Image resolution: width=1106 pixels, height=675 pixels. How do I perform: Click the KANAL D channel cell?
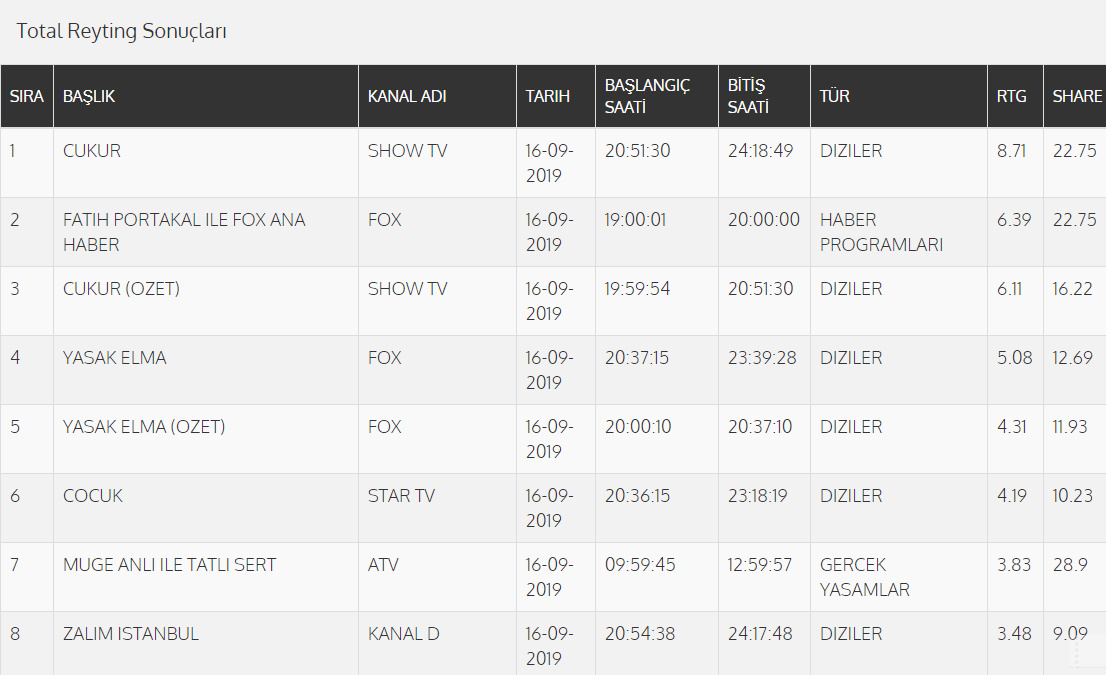(404, 634)
